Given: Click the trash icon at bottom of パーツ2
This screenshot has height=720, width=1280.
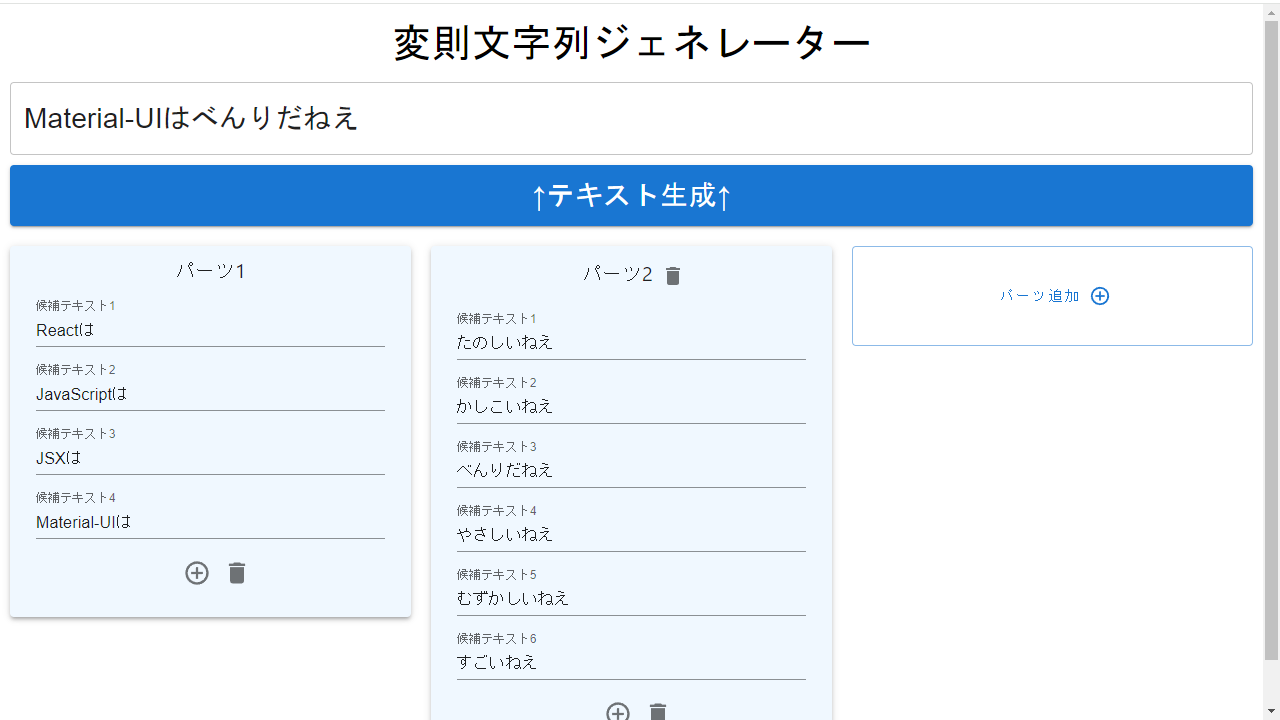Looking at the screenshot, I should point(658,712).
